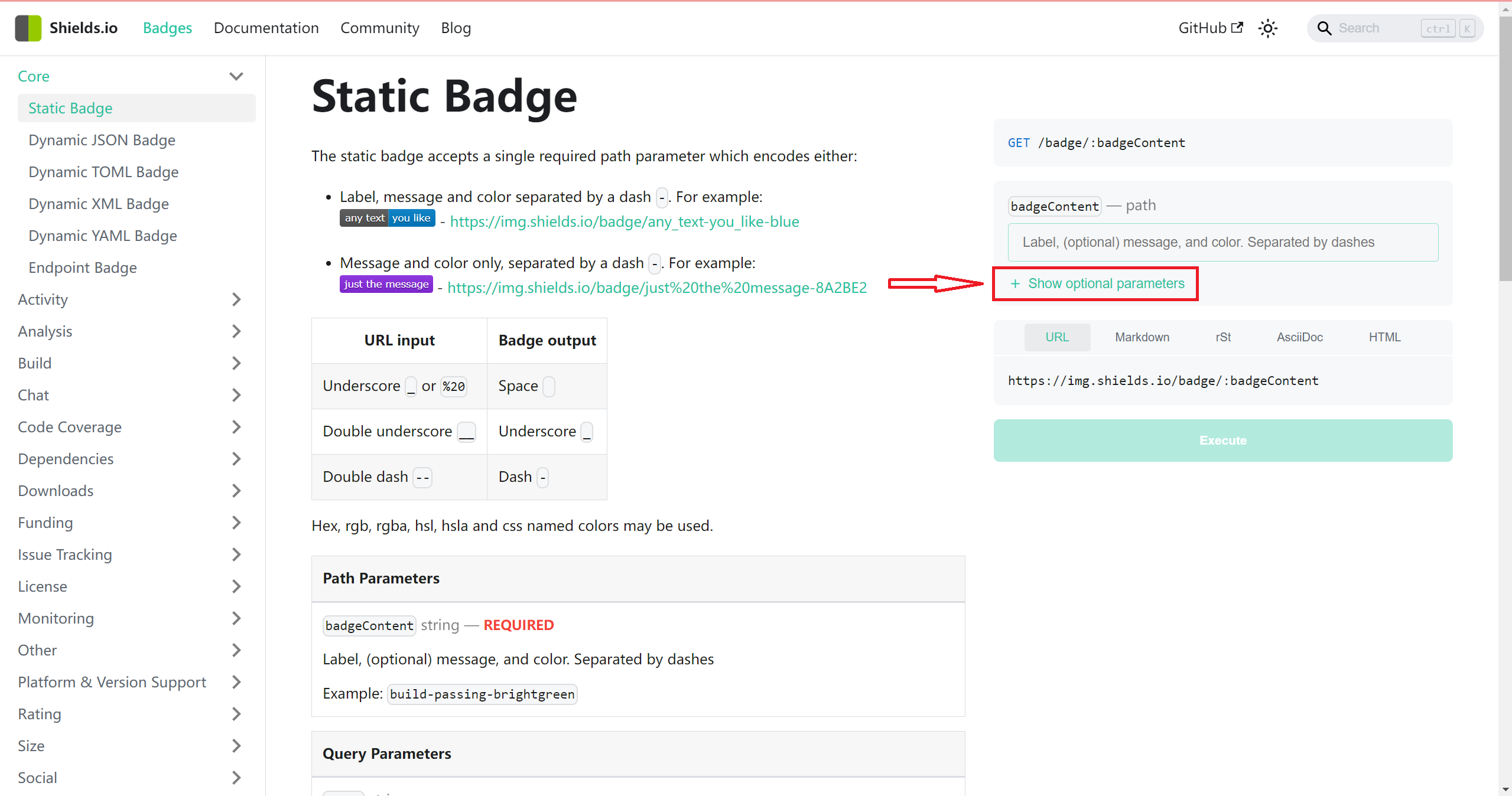Select Static Badge in sidebar
This screenshot has width=1512, height=796.
[x=136, y=108]
